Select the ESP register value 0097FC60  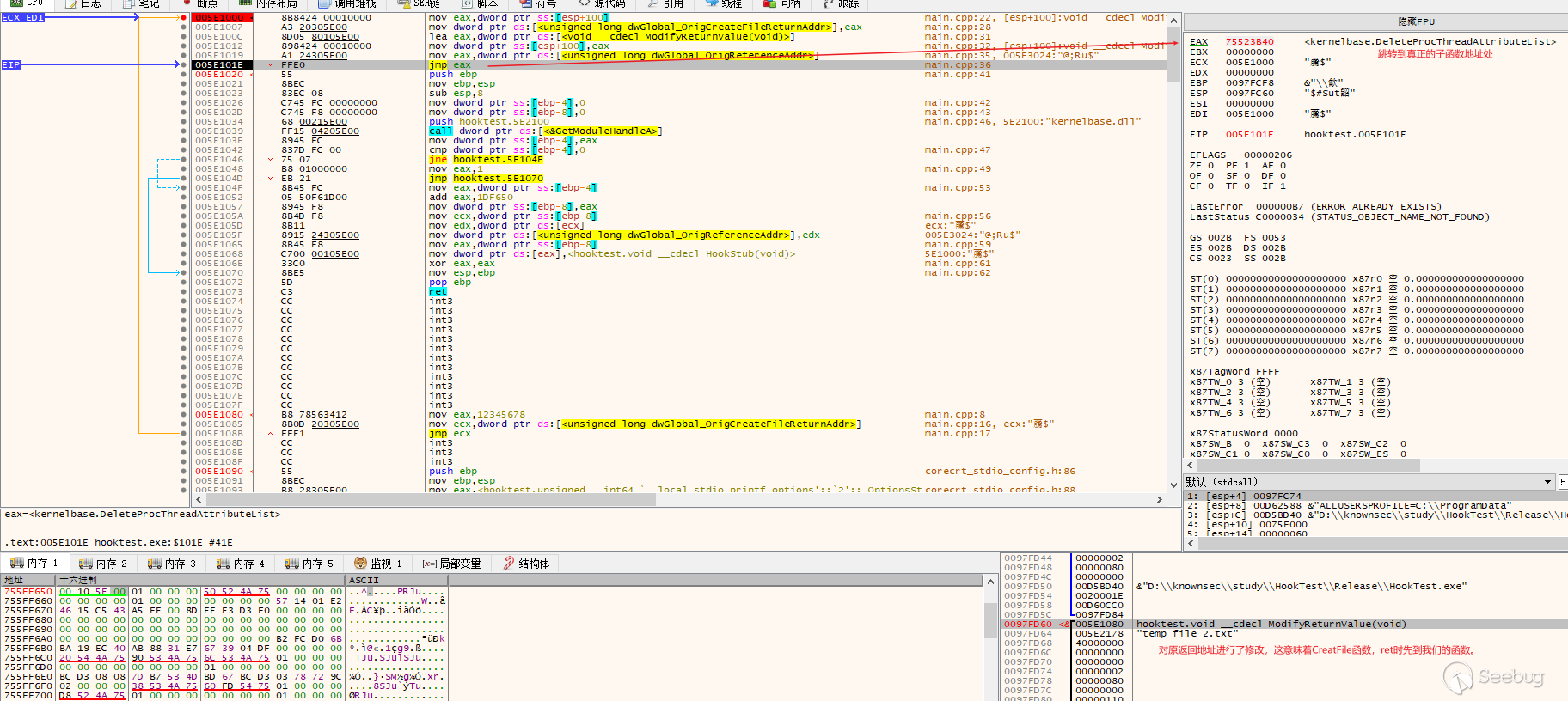click(1249, 93)
